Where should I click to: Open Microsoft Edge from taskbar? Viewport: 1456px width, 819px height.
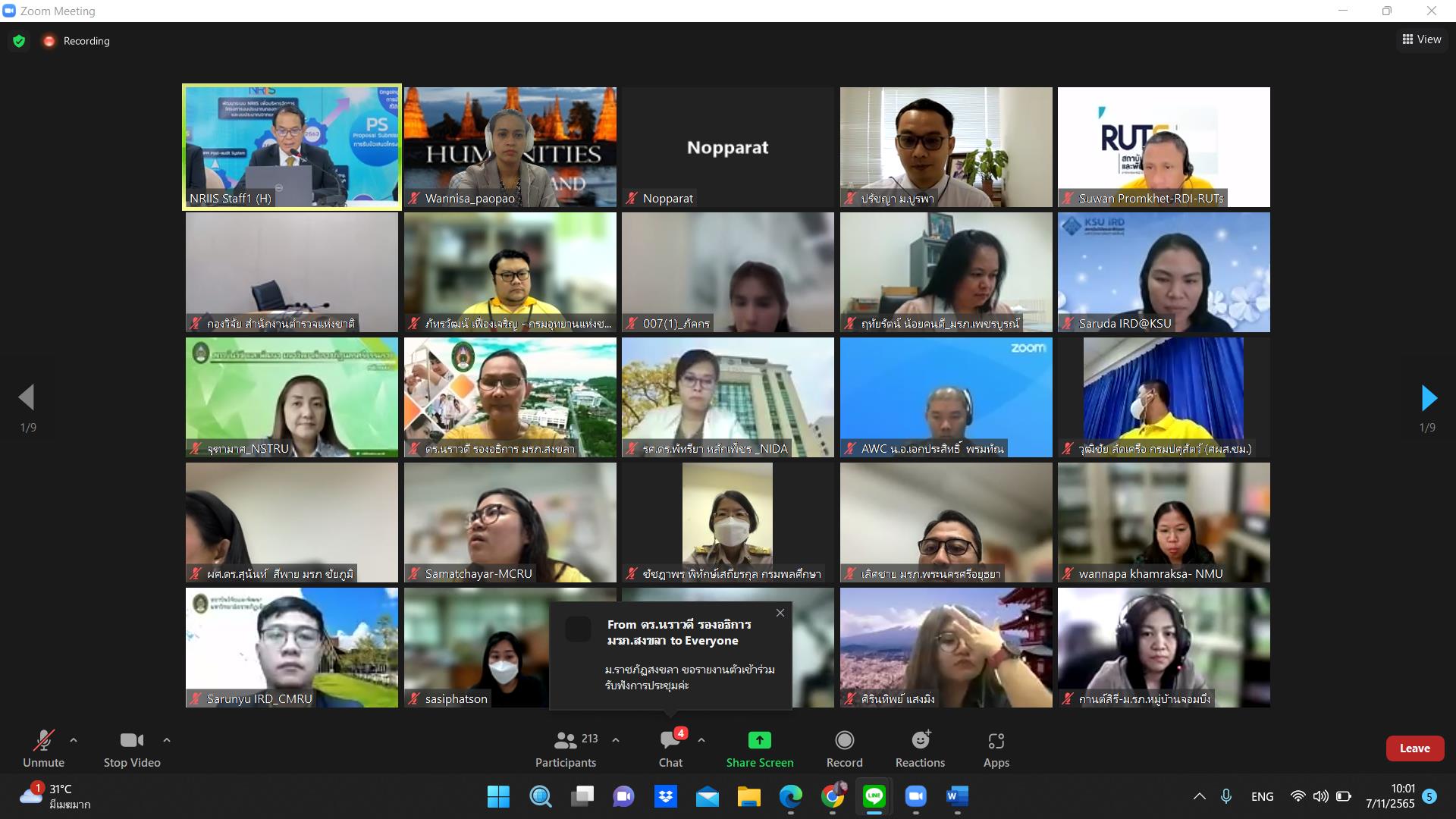tap(791, 796)
